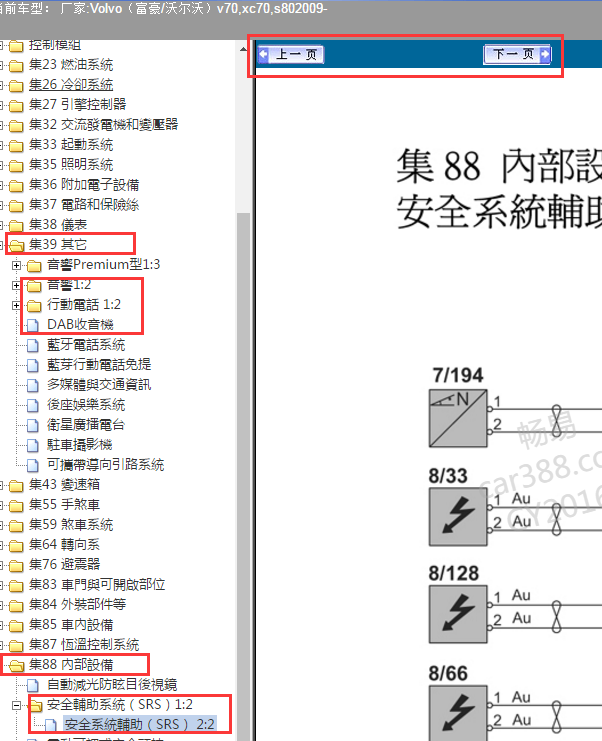Select 集27 引擎控制器 in the tree

point(77,104)
